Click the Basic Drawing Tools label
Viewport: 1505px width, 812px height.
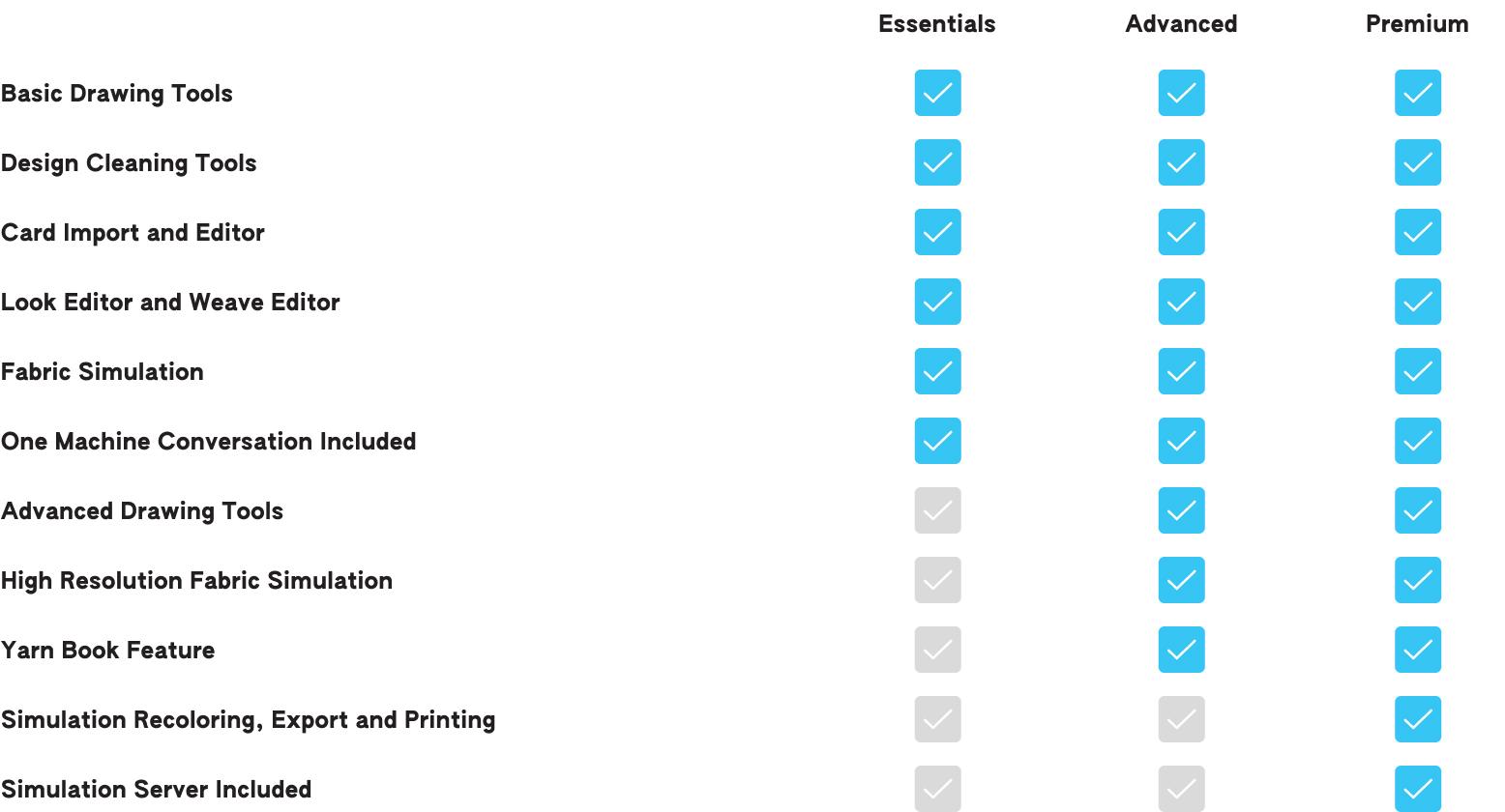[x=116, y=94]
